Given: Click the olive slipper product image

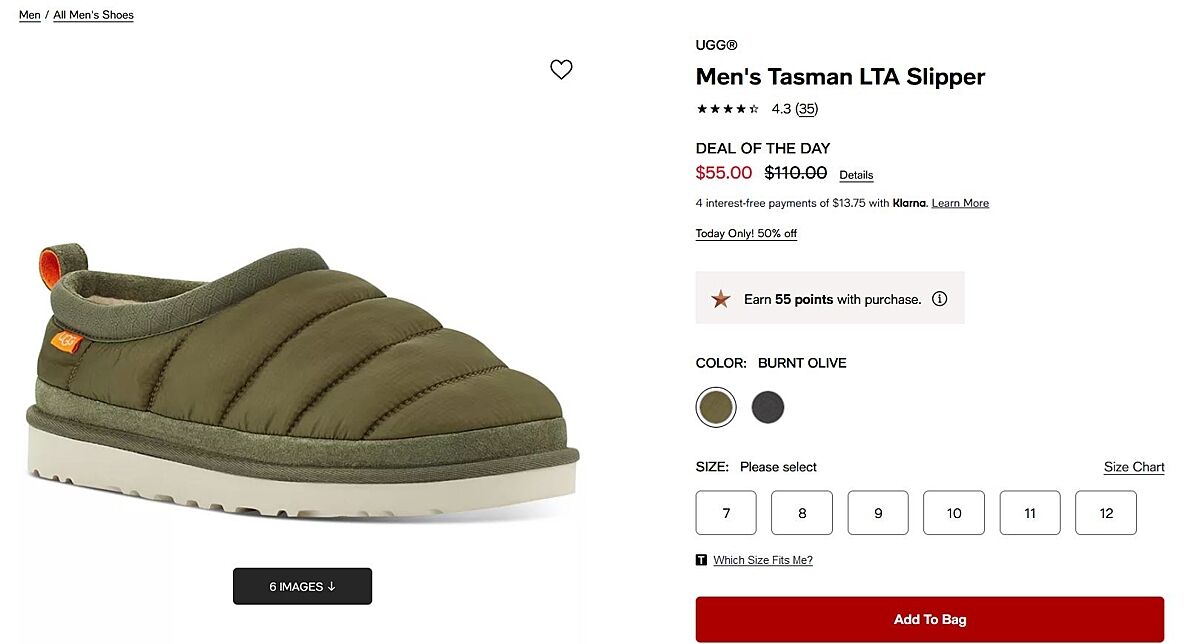Looking at the screenshot, I should click(x=300, y=380).
